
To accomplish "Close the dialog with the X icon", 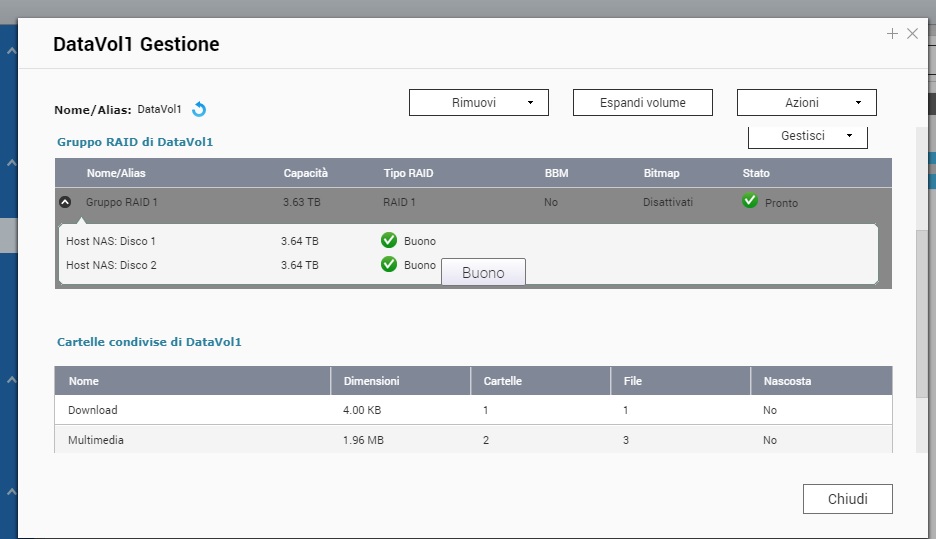I will click(912, 34).
